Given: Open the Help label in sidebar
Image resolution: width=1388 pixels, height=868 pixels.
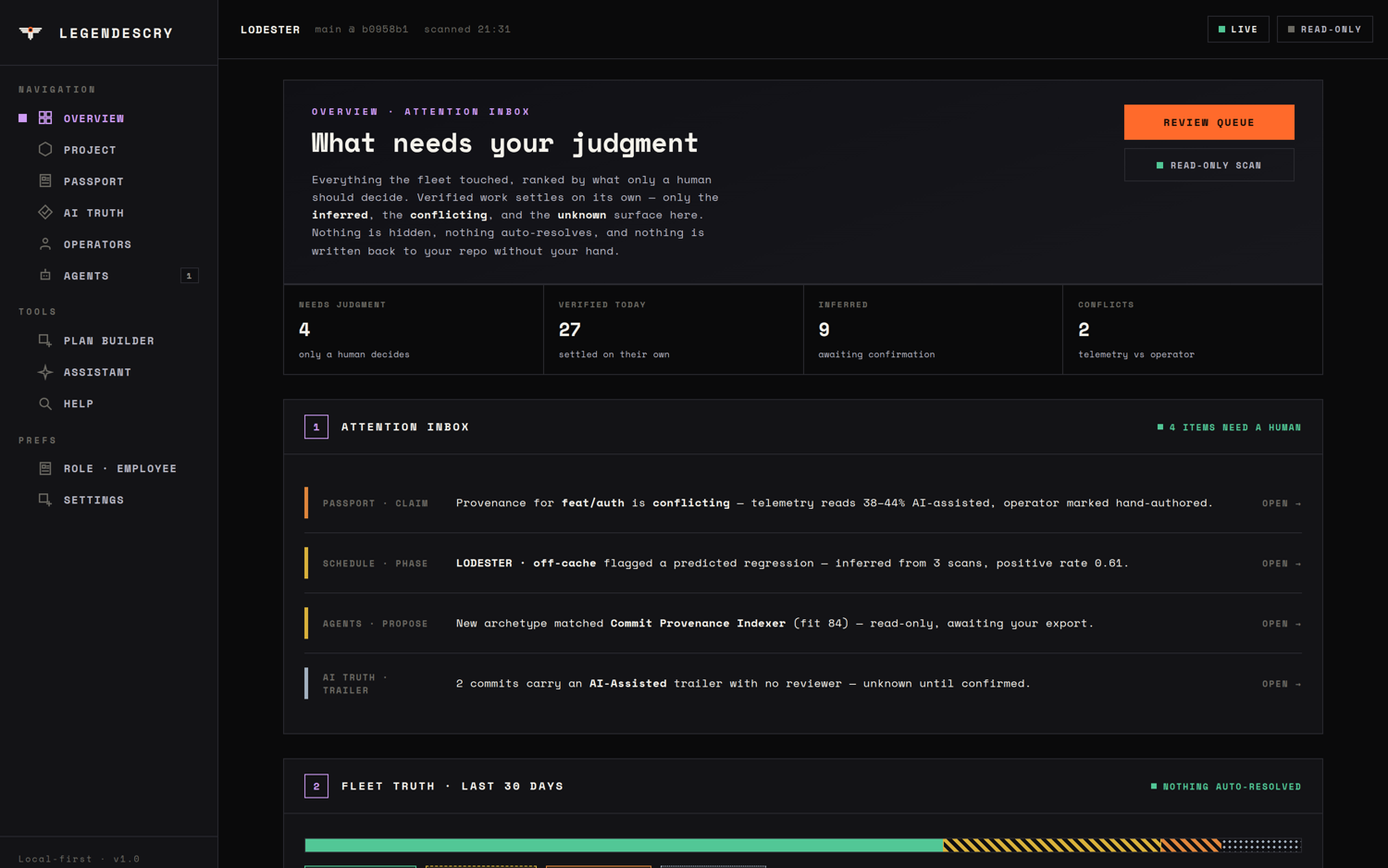Looking at the screenshot, I should tap(79, 403).
